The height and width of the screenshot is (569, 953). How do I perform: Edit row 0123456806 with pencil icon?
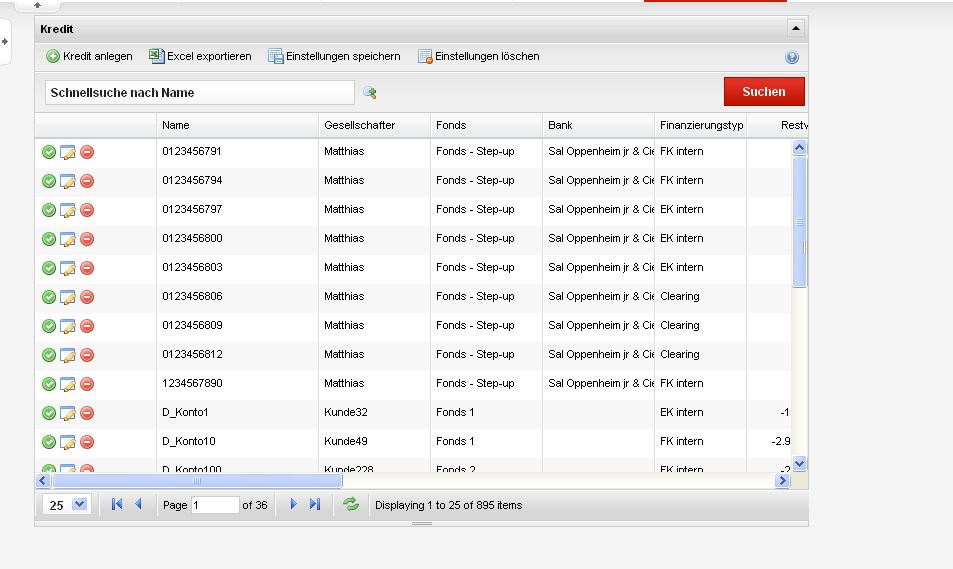[x=67, y=297]
